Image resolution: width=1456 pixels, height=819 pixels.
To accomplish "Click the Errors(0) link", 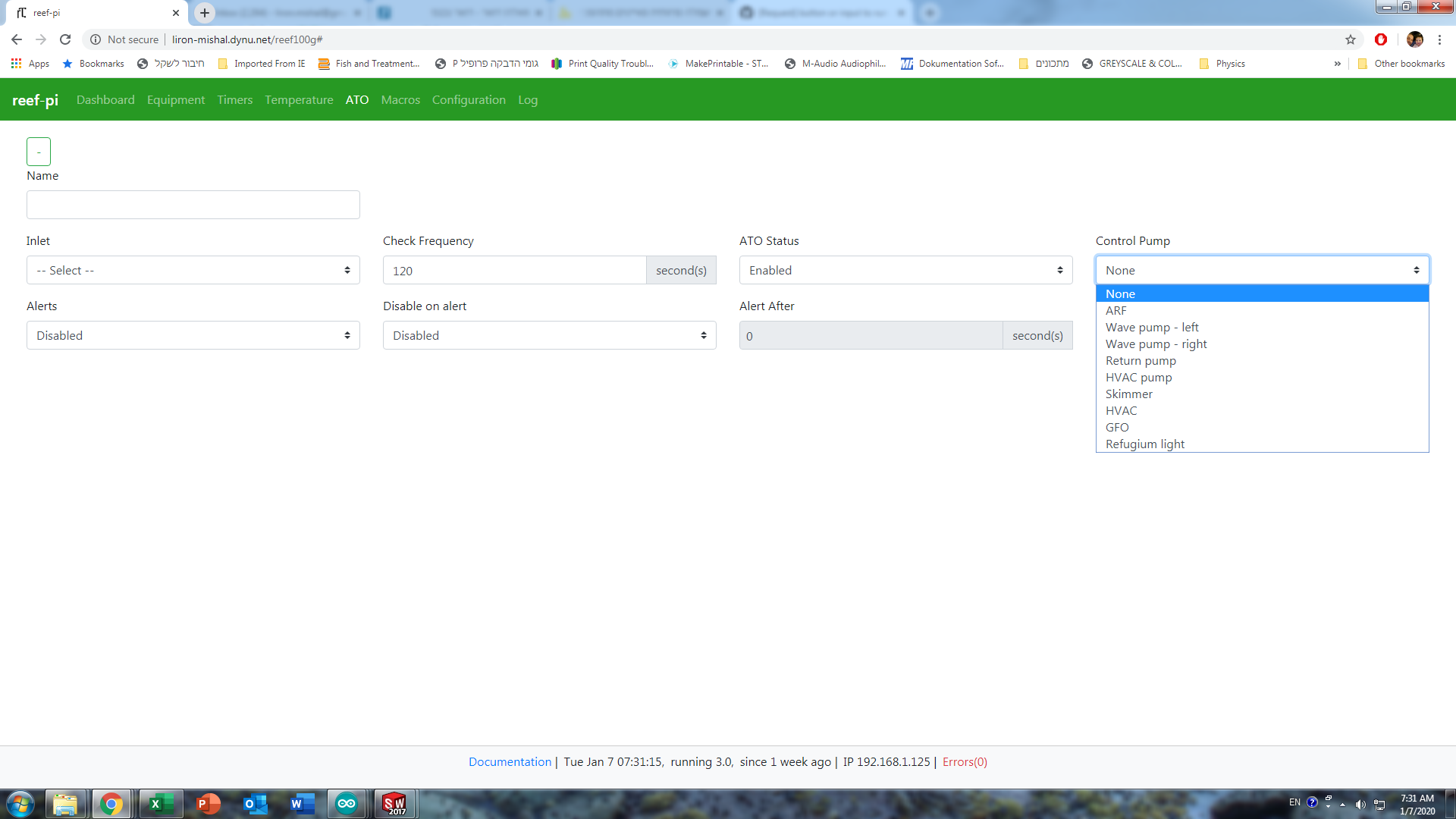I will coord(964,761).
